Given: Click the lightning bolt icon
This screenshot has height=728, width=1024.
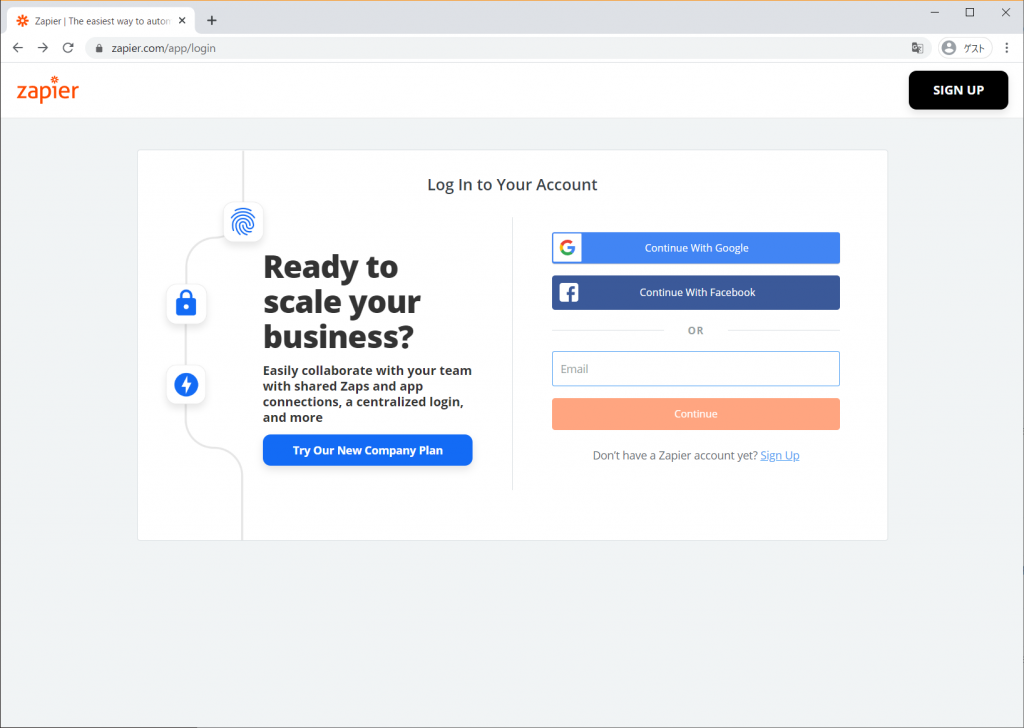Looking at the screenshot, I should coord(186,385).
